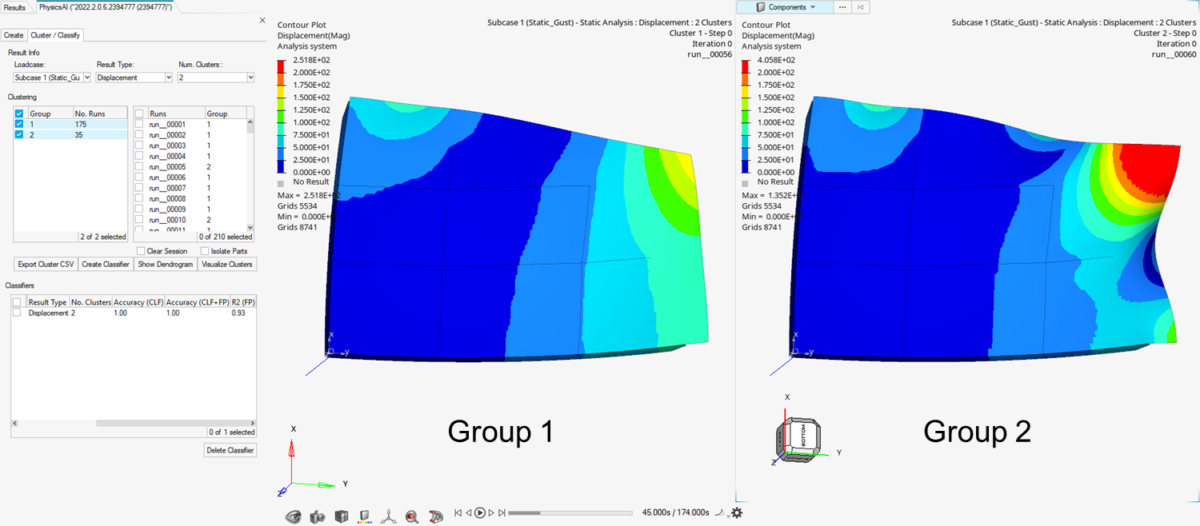Switch to the Create tab
Image resolution: width=1200 pixels, height=526 pixels.
point(13,35)
